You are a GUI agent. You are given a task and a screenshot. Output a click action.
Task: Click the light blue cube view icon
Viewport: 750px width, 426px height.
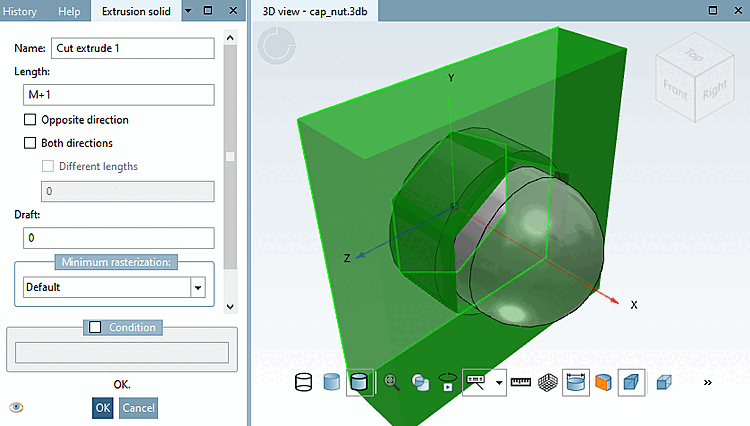point(664,382)
